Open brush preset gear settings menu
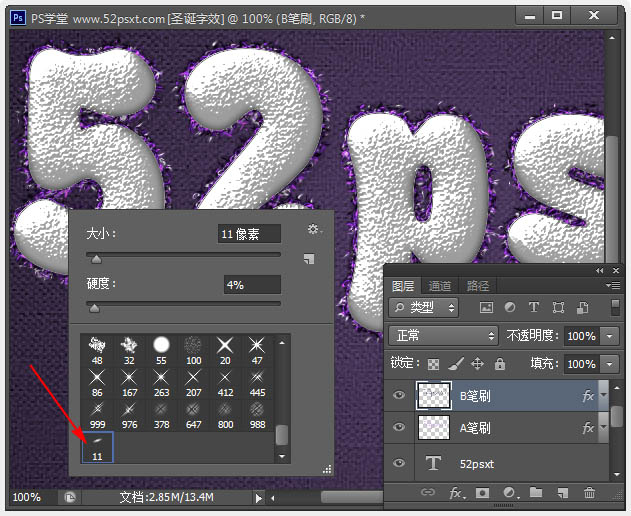 [x=314, y=231]
